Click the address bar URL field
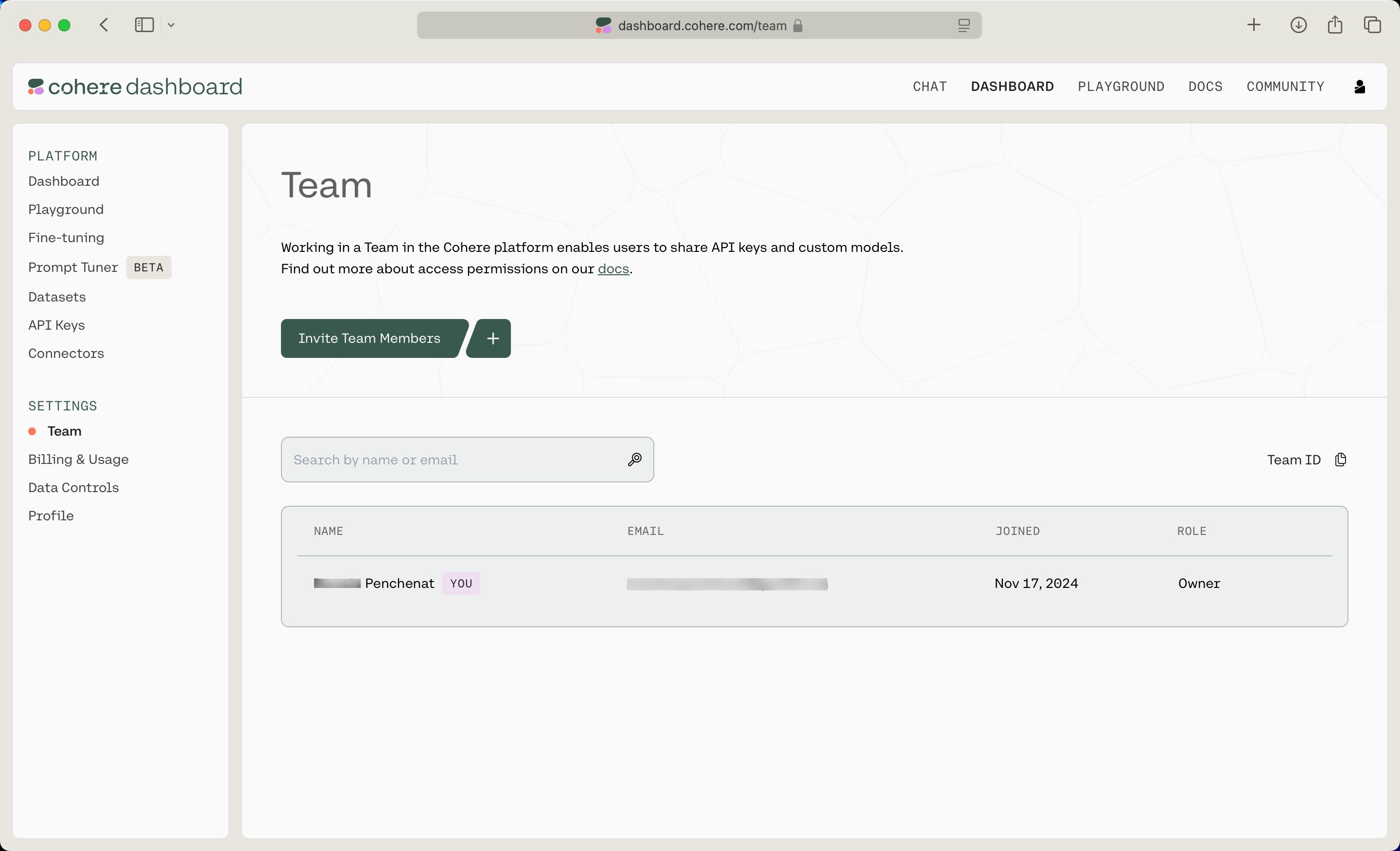Image resolution: width=1400 pixels, height=851 pixels. pos(699,26)
